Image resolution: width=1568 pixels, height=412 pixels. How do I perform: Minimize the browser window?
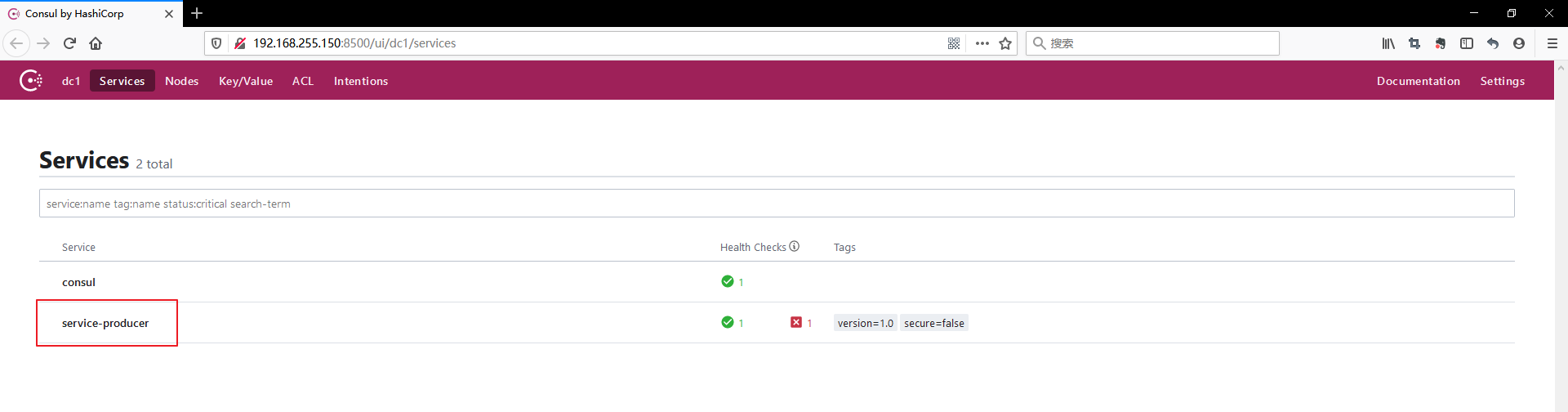click(x=1474, y=13)
